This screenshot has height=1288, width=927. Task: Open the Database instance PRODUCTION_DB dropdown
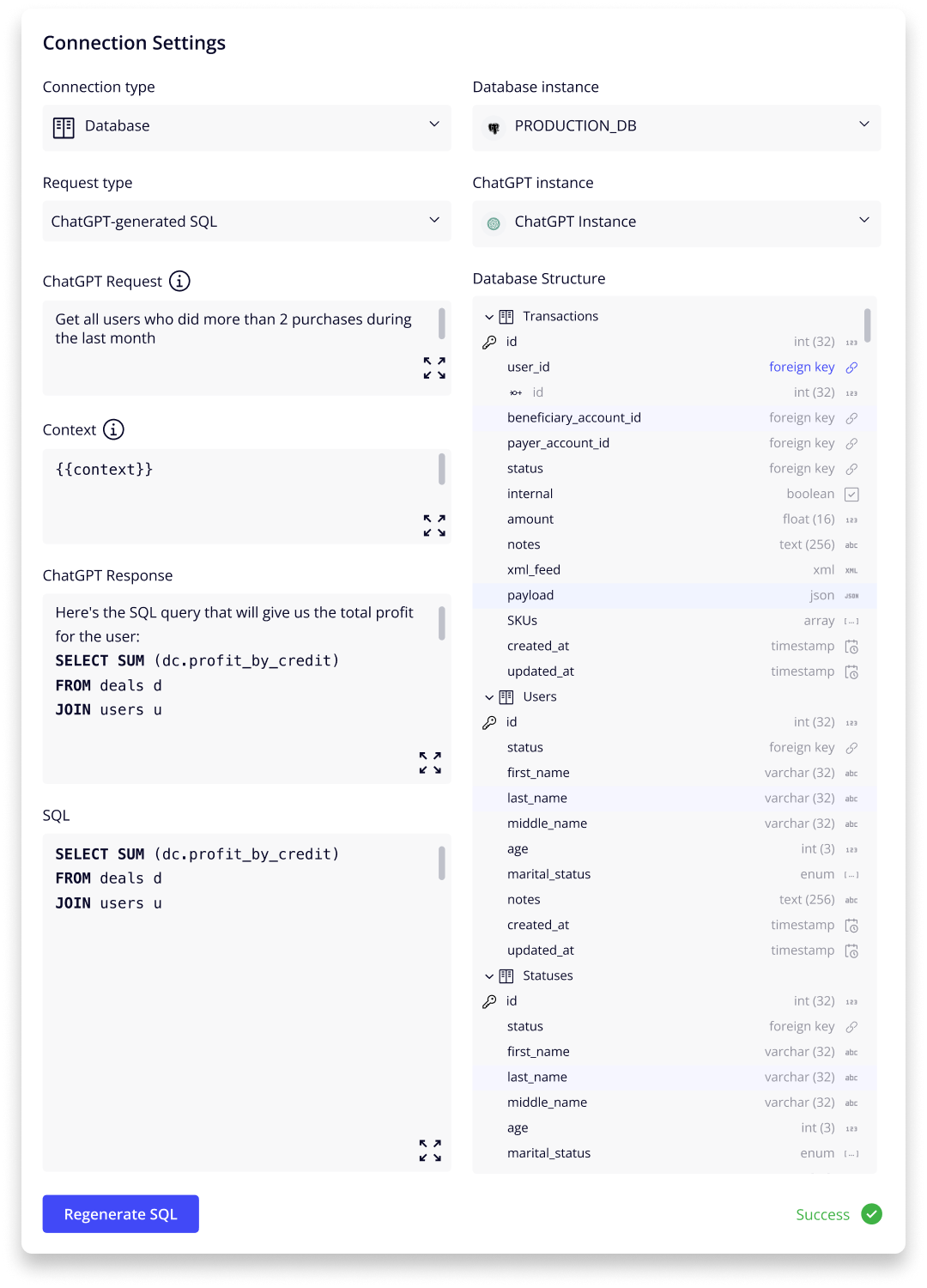tap(676, 127)
